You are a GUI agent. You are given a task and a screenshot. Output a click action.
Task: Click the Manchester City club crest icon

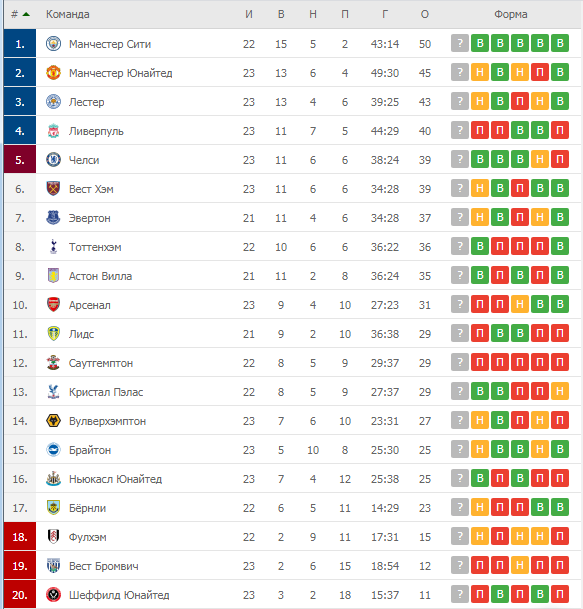pyautogui.click(x=53, y=44)
